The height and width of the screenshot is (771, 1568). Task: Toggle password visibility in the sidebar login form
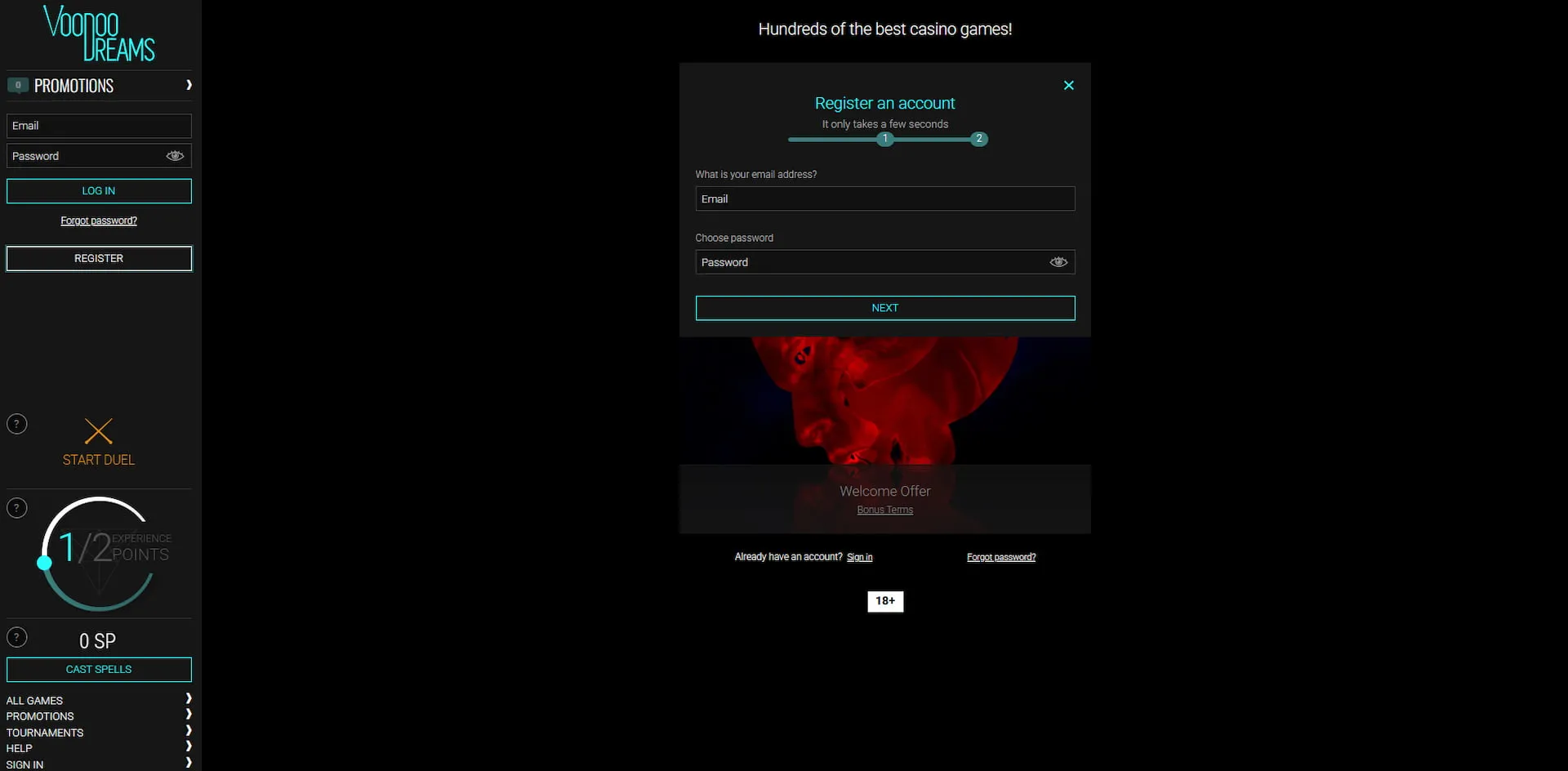175,155
